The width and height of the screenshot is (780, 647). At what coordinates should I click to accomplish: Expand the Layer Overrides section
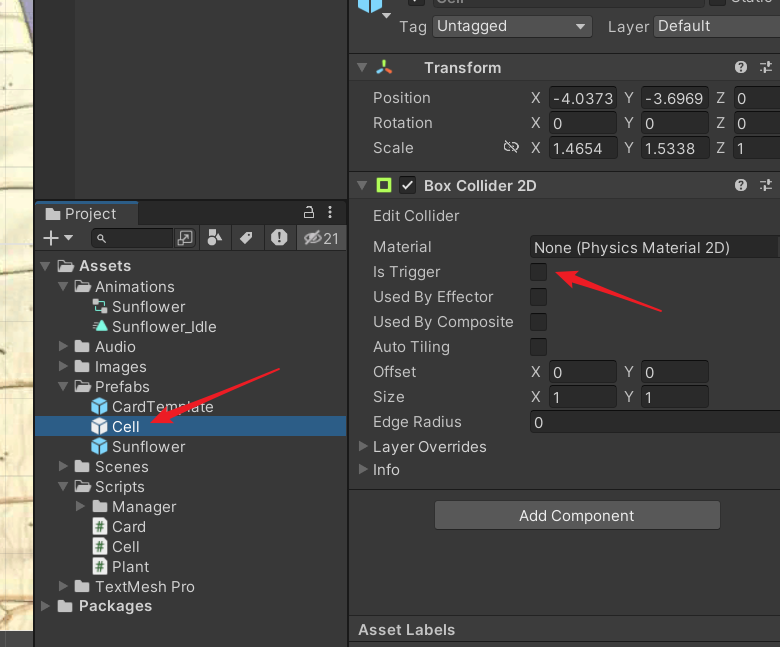click(363, 447)
